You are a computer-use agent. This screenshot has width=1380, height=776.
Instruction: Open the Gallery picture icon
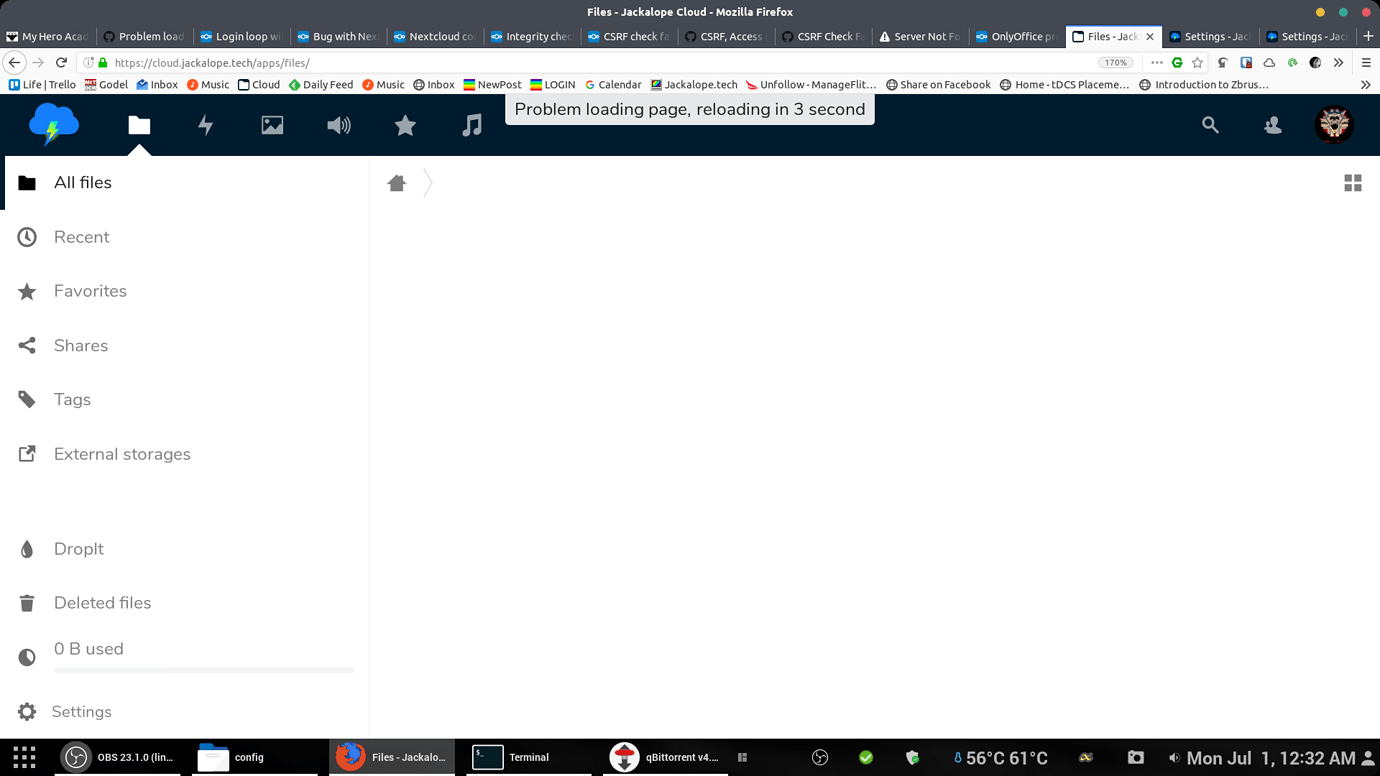pyautogui.click(x=272, y=125)
